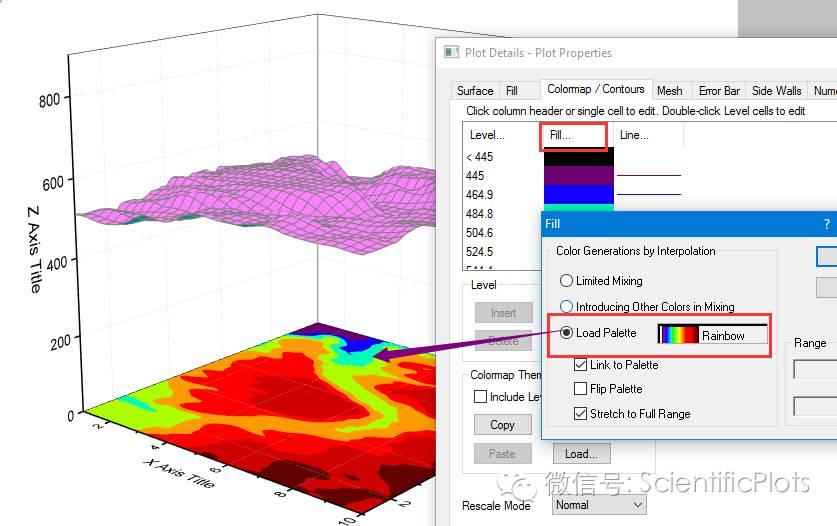The height and width of the screenshot is (526, 837).
Task: Click the Fill... column header
Action: coord(572,135)
